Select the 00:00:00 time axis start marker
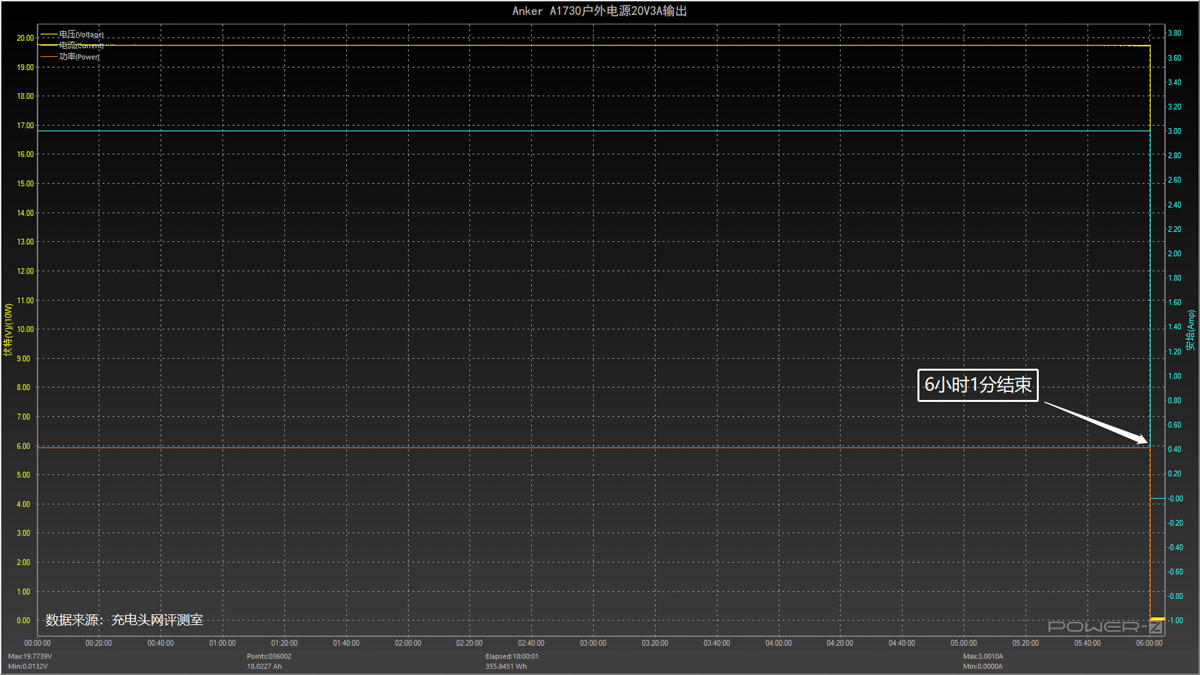Screen dimensions: 1200x675 (x=37, y=643)
